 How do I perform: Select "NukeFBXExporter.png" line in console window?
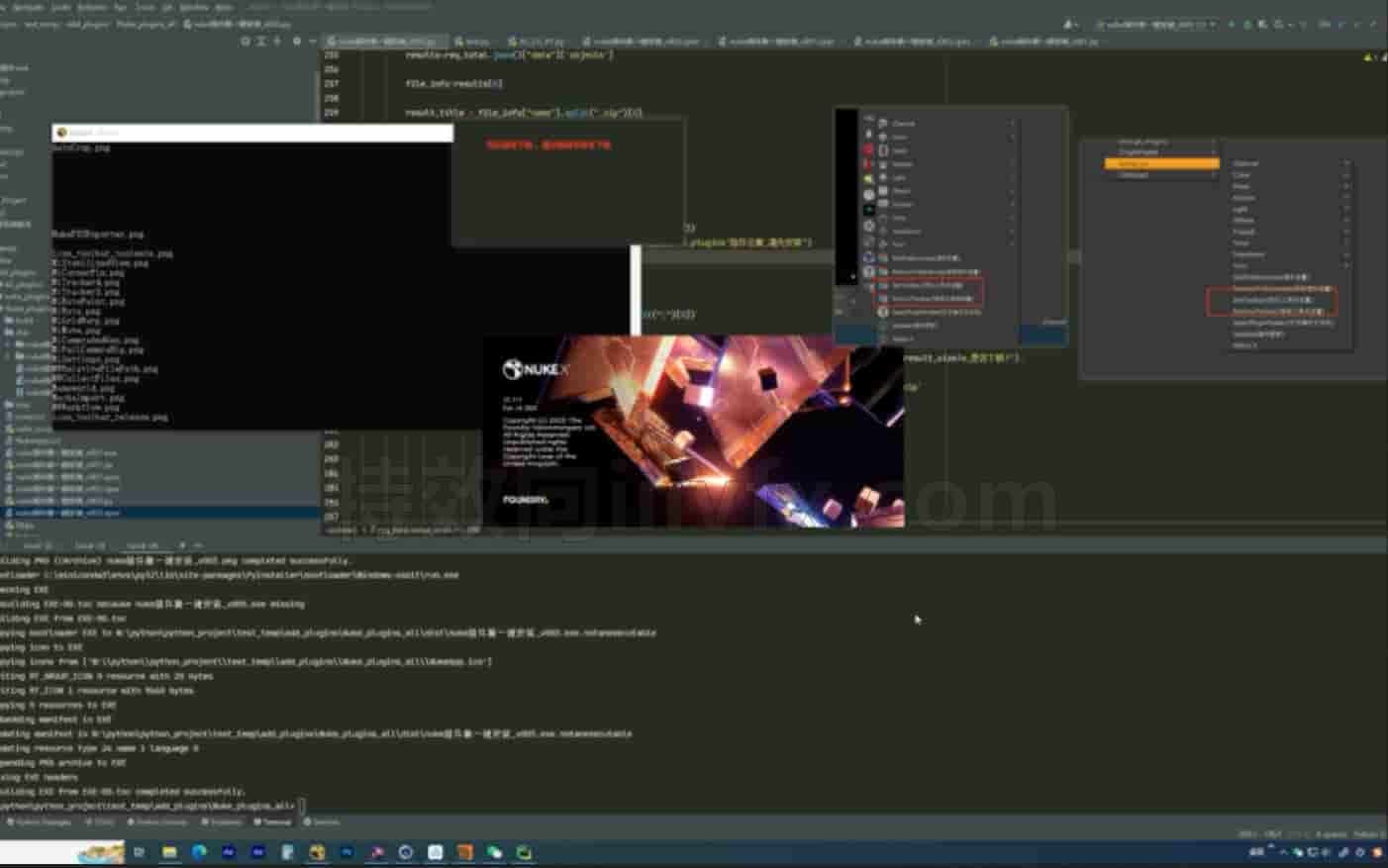(98, 235)
